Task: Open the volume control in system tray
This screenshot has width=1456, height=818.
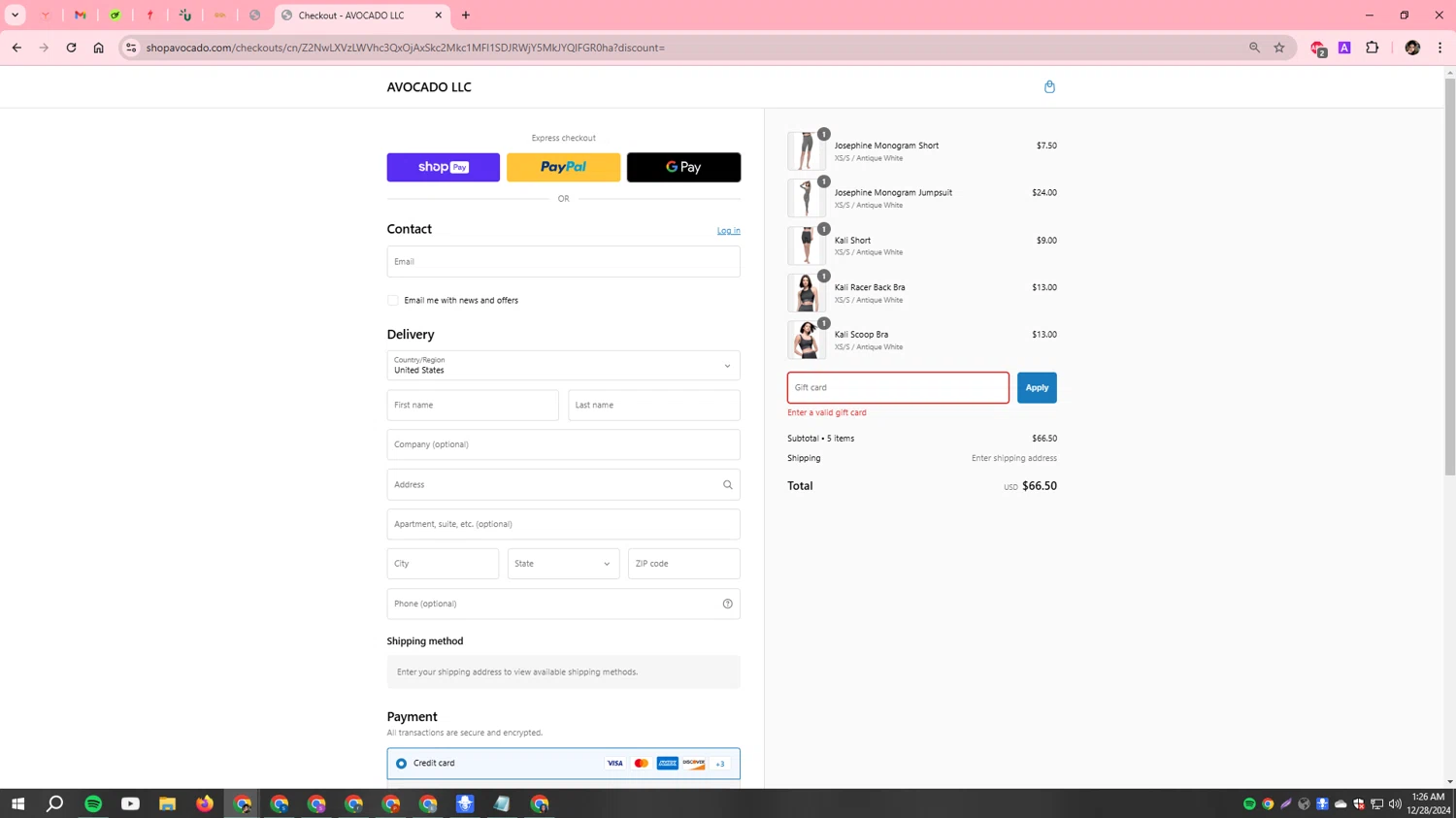Action: click(1395, 803)
